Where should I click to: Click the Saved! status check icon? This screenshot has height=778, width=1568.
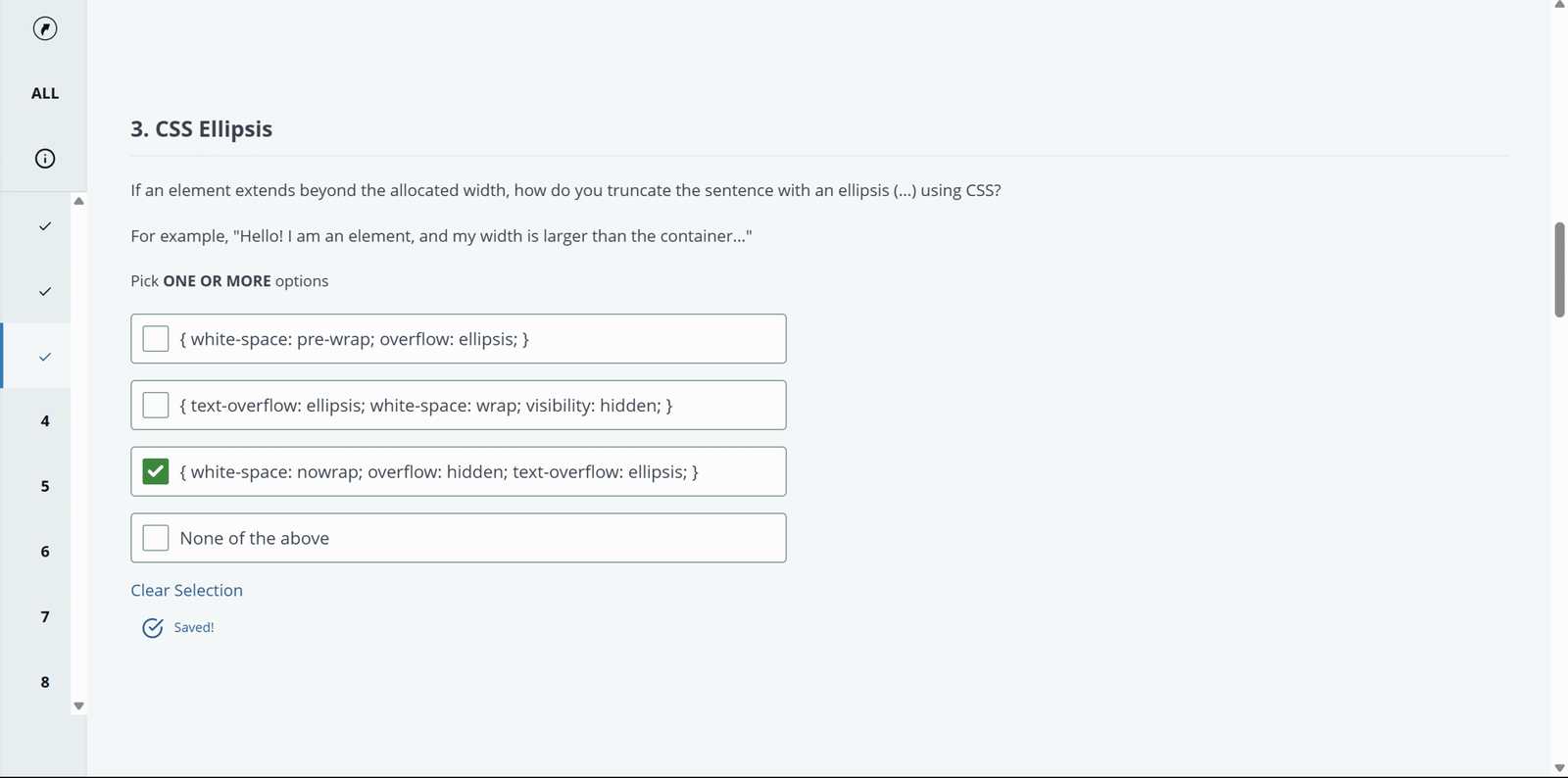[153, 627]
